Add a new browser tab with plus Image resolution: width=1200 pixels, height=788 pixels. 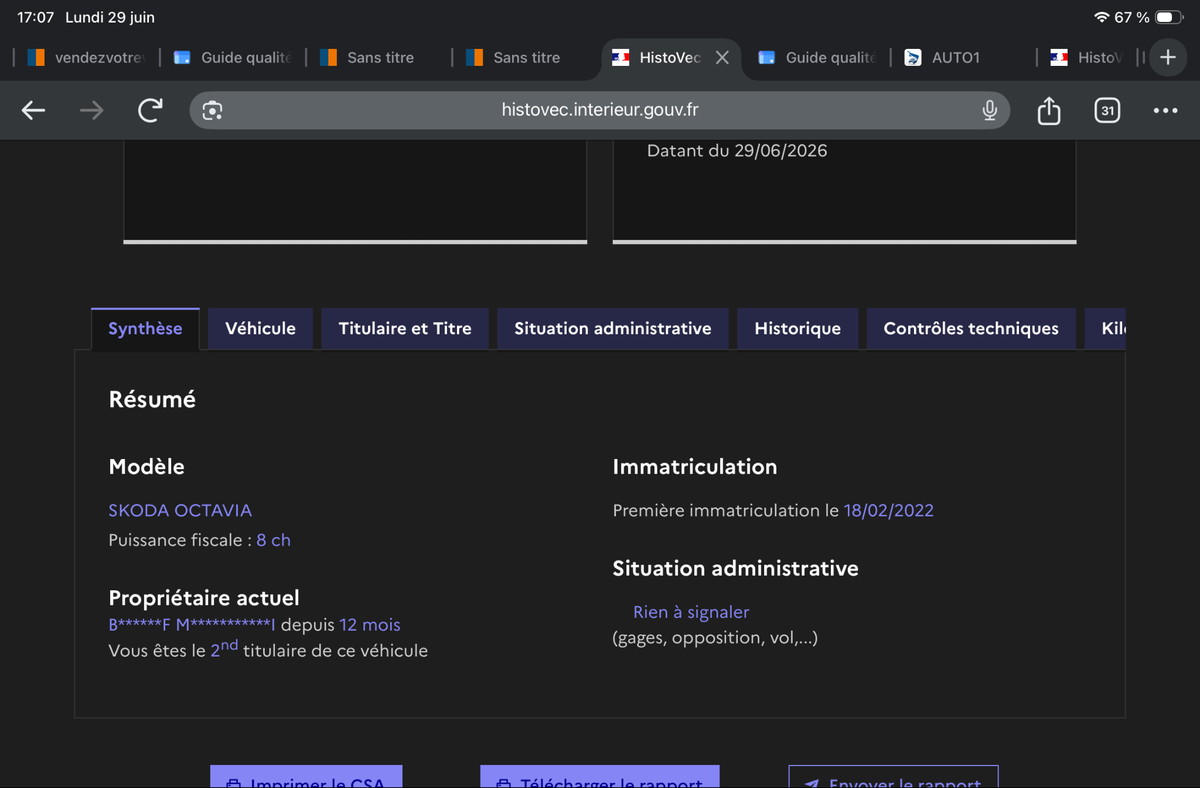(x=1167, y=57)
